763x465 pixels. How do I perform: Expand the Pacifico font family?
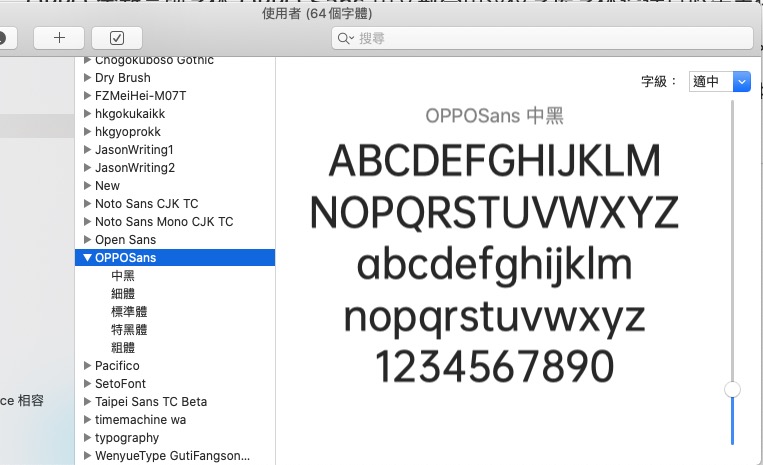(x=88, y=365)
